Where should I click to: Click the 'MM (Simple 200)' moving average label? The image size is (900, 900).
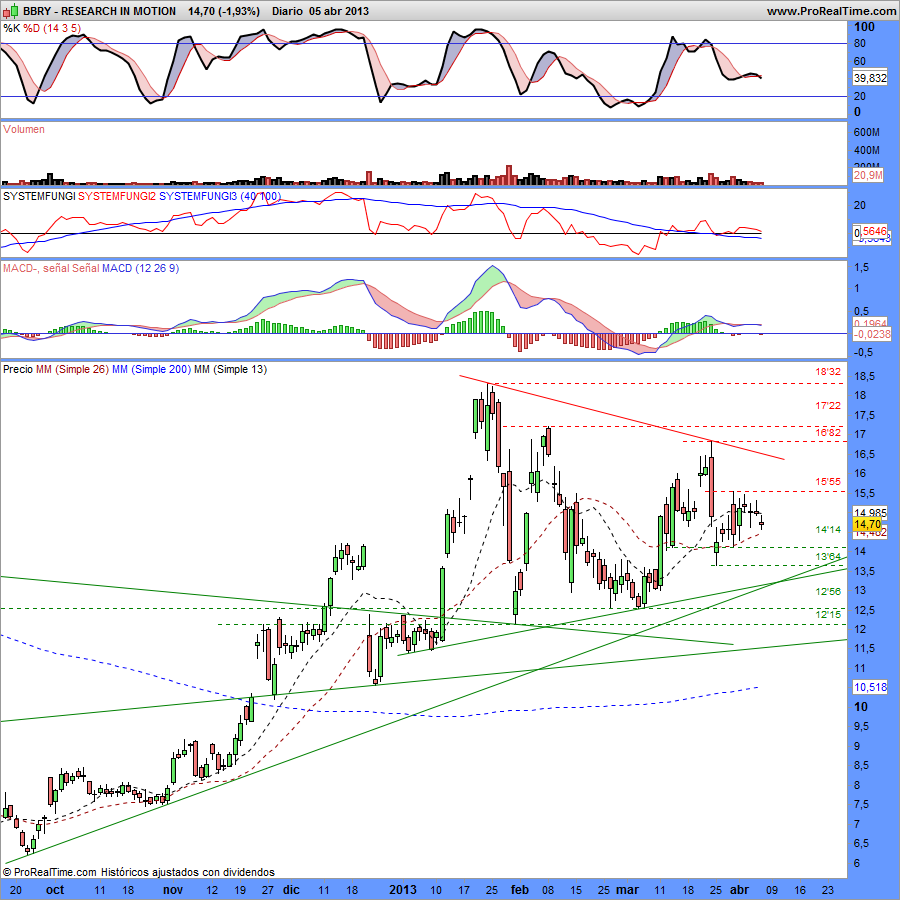pos(151,369)
